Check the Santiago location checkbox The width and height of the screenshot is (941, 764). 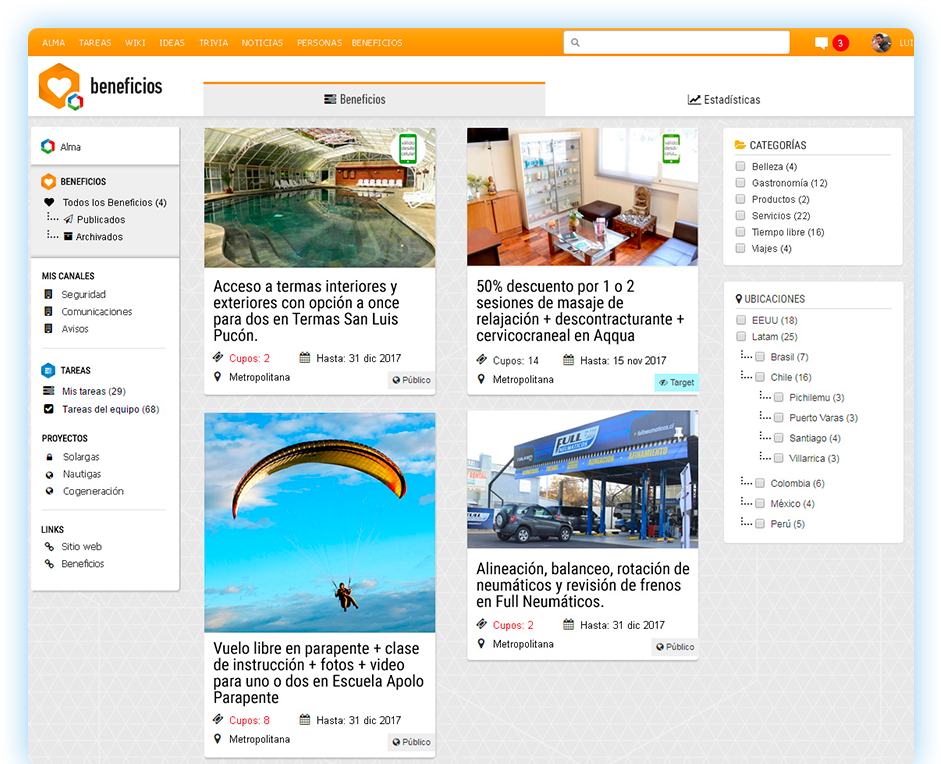[778, 438]
